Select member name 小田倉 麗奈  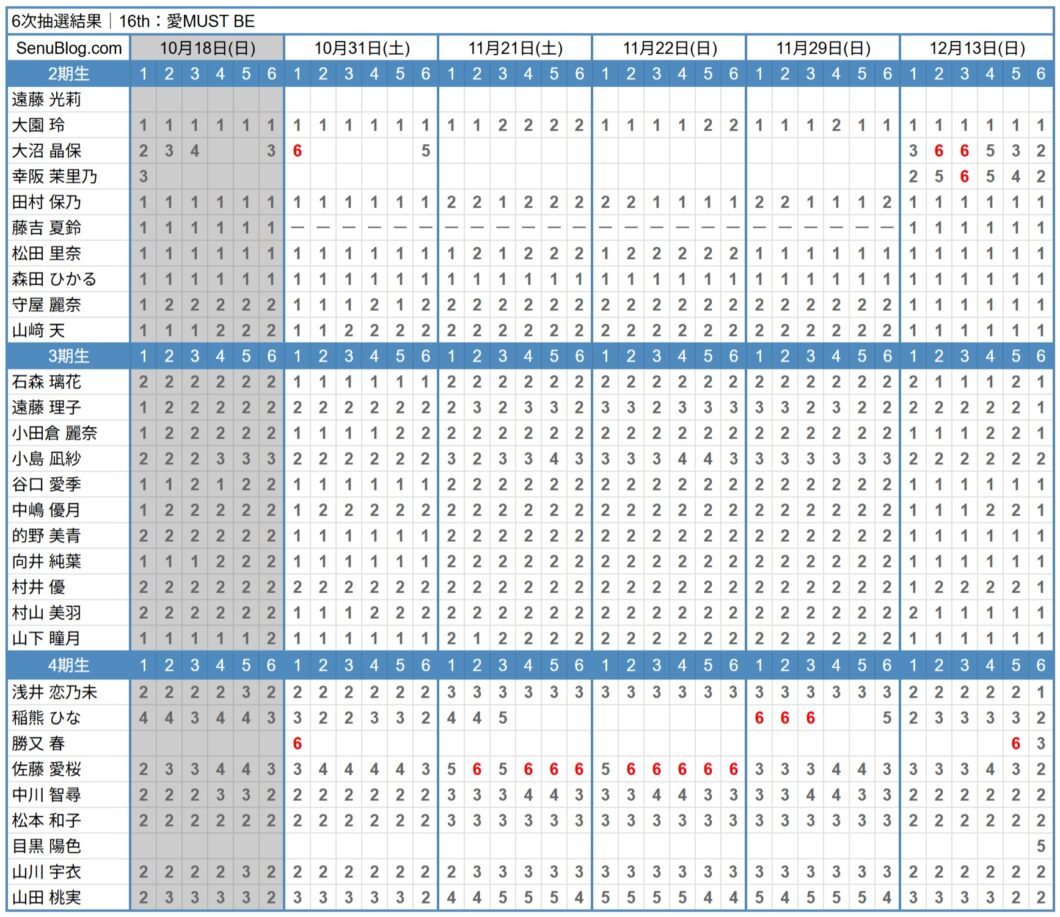click(55, 434)
